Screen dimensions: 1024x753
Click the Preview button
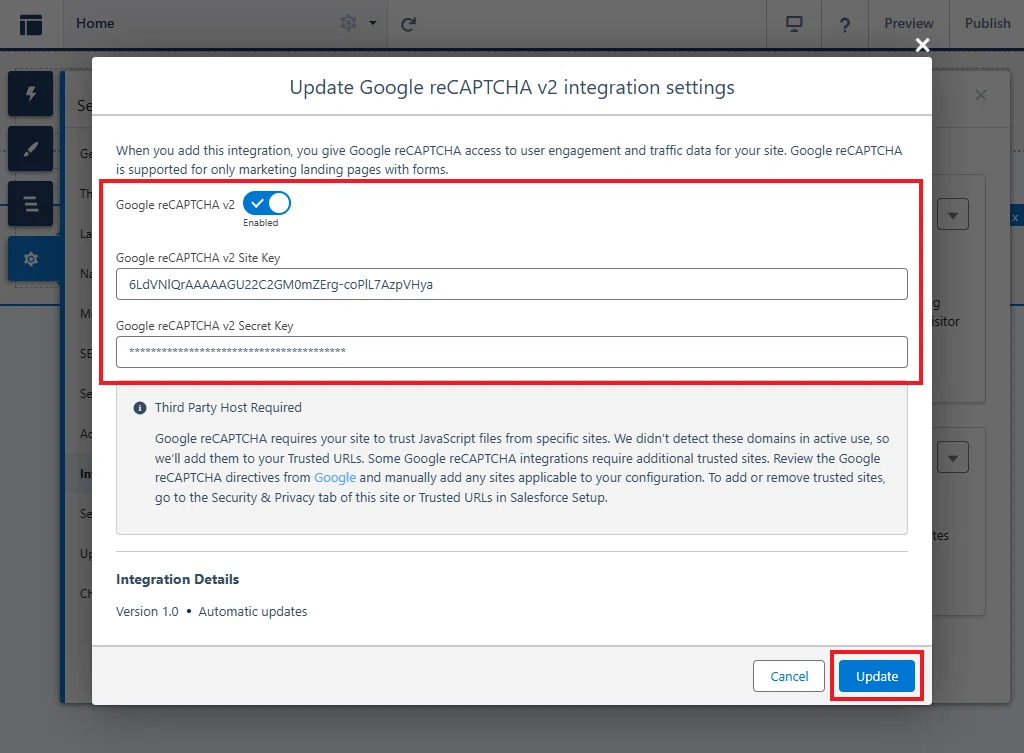908,24
